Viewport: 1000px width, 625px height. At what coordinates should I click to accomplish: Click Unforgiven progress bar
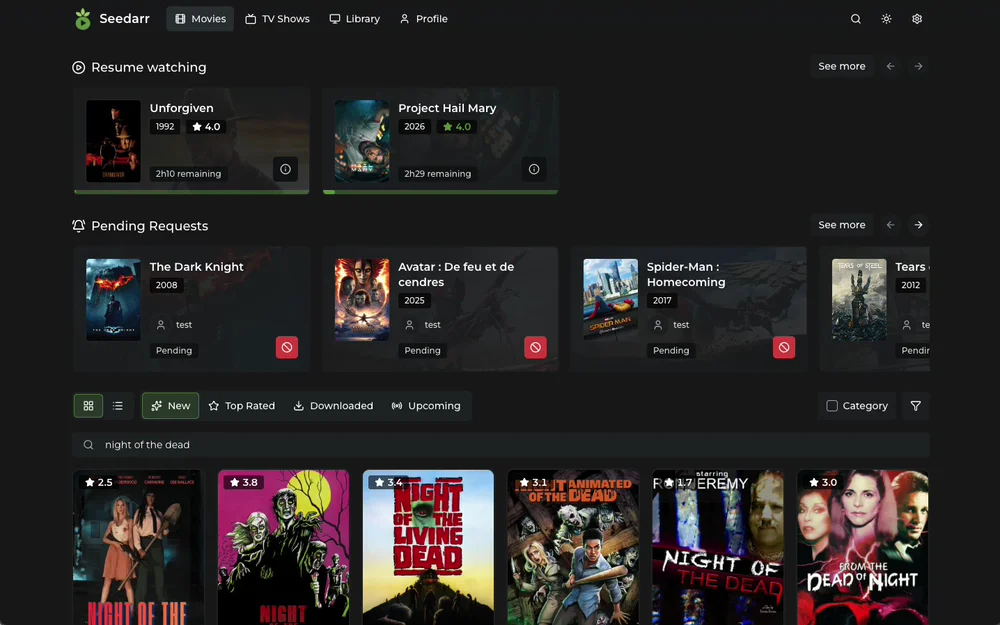click(191, 192)
